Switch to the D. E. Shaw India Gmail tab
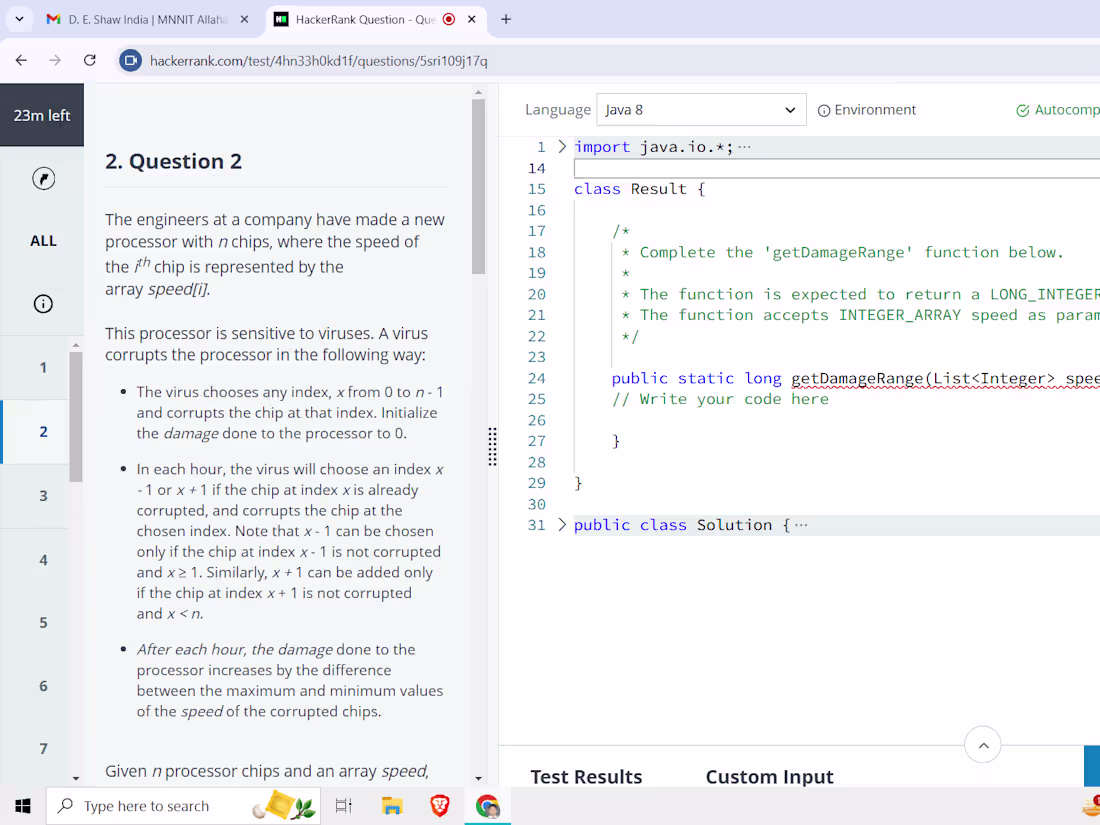Viewport: 1100px width, 825px height. coord(148,20)
